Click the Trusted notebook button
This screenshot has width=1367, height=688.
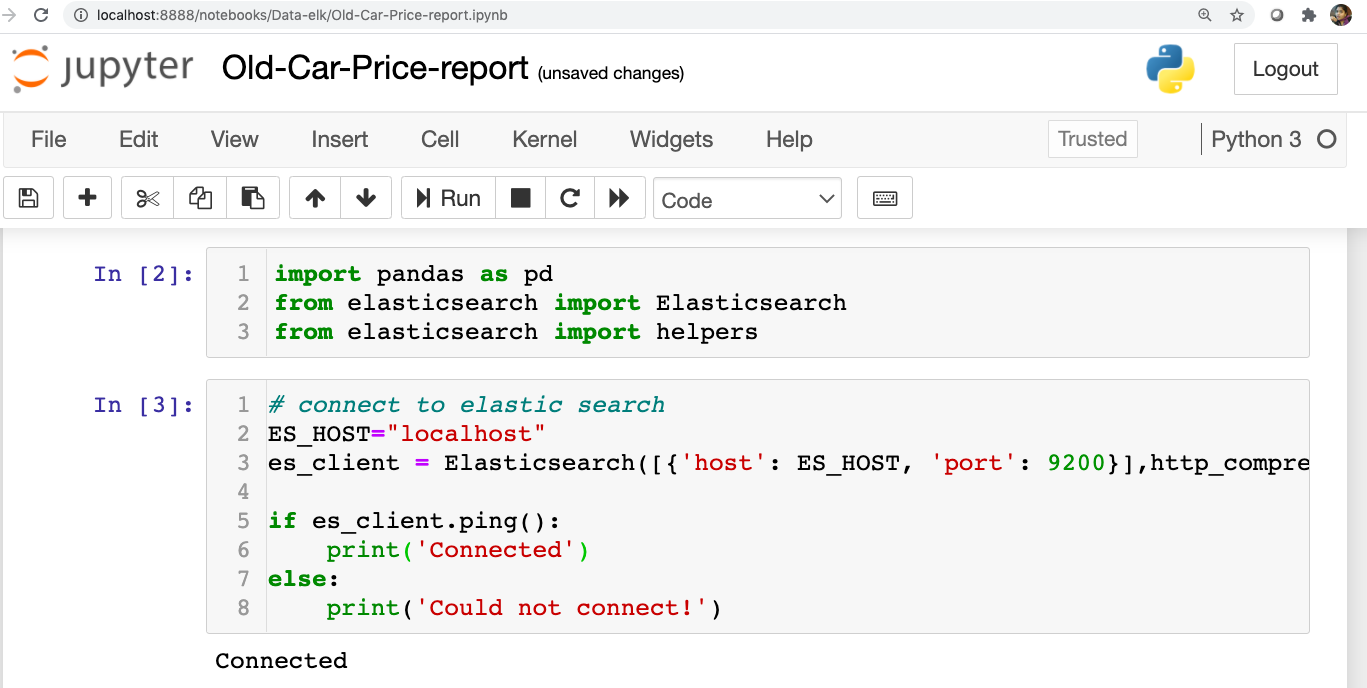pos(1093,139)
